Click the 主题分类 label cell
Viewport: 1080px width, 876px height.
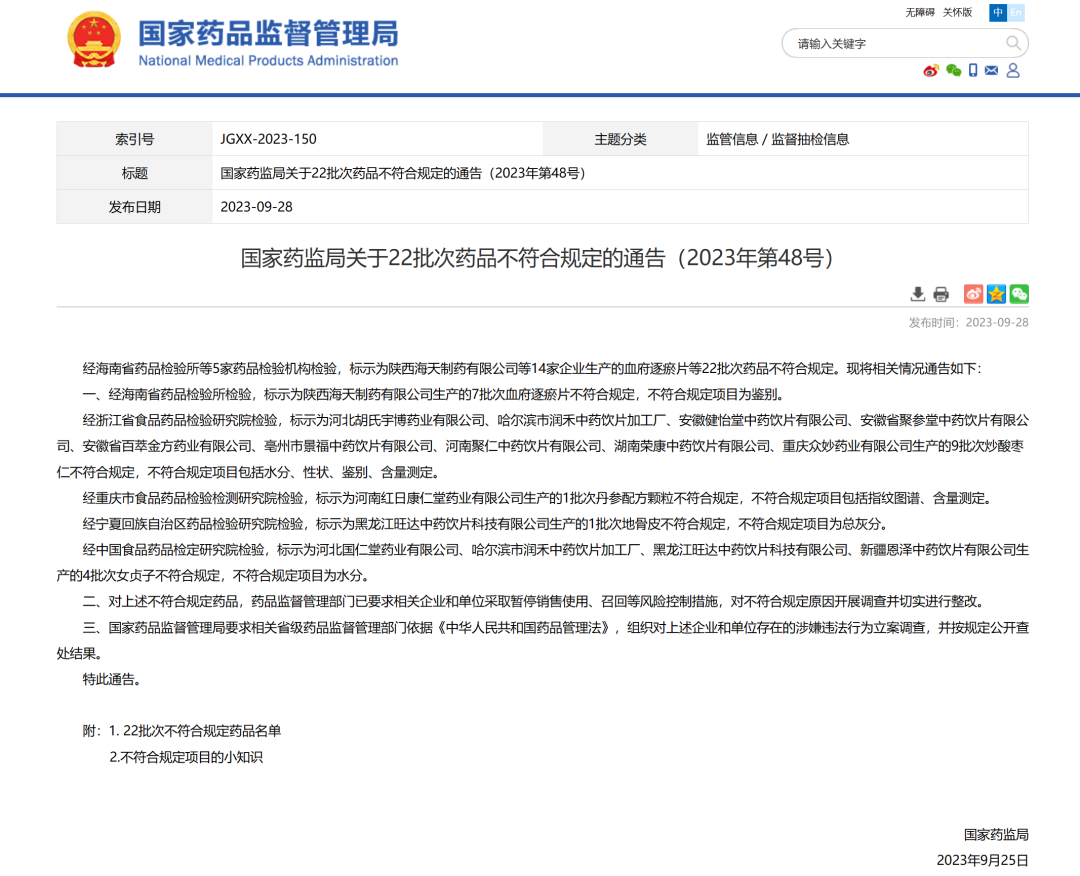tap(621, 139)
